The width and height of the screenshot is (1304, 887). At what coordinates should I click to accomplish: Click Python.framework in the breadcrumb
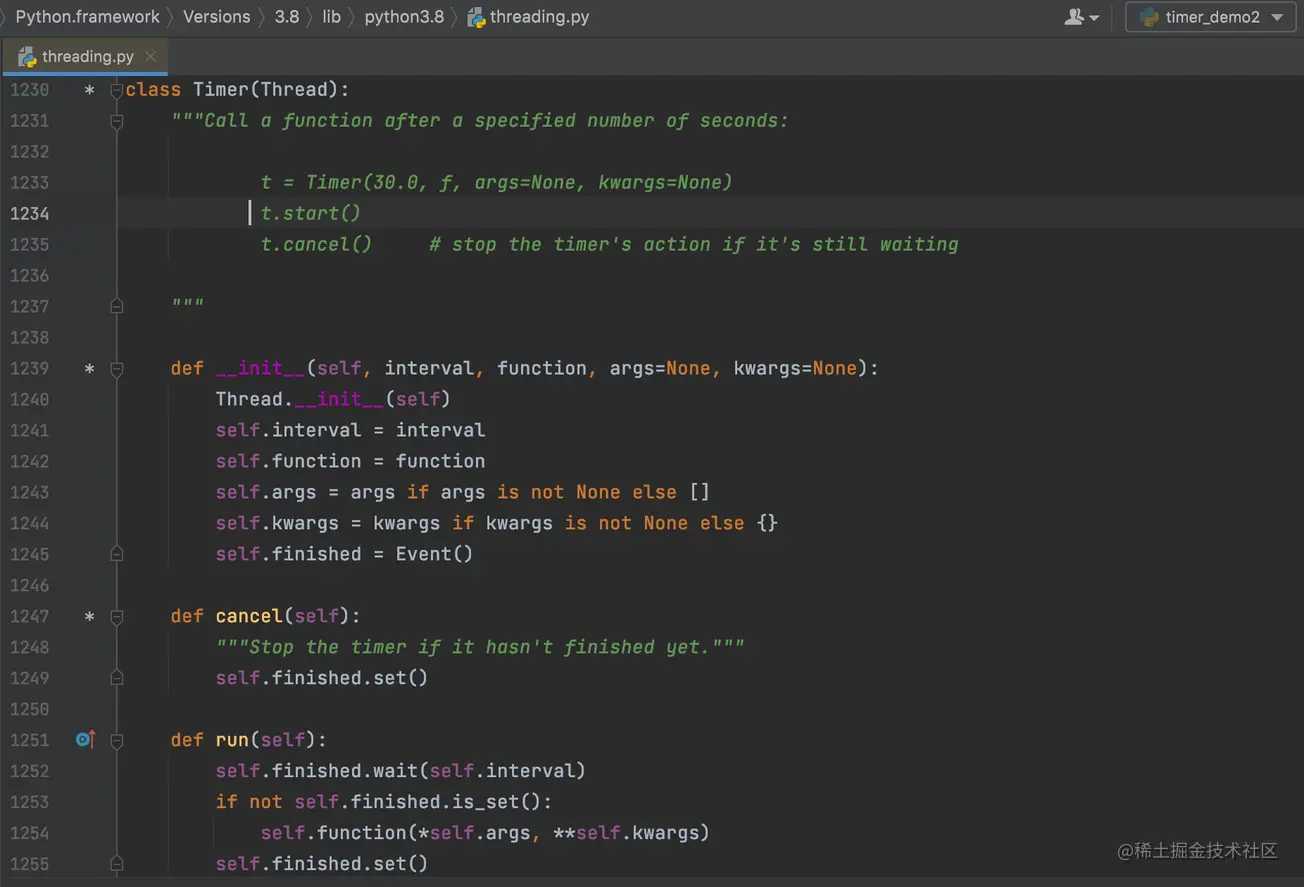click(x=87, y=17)
